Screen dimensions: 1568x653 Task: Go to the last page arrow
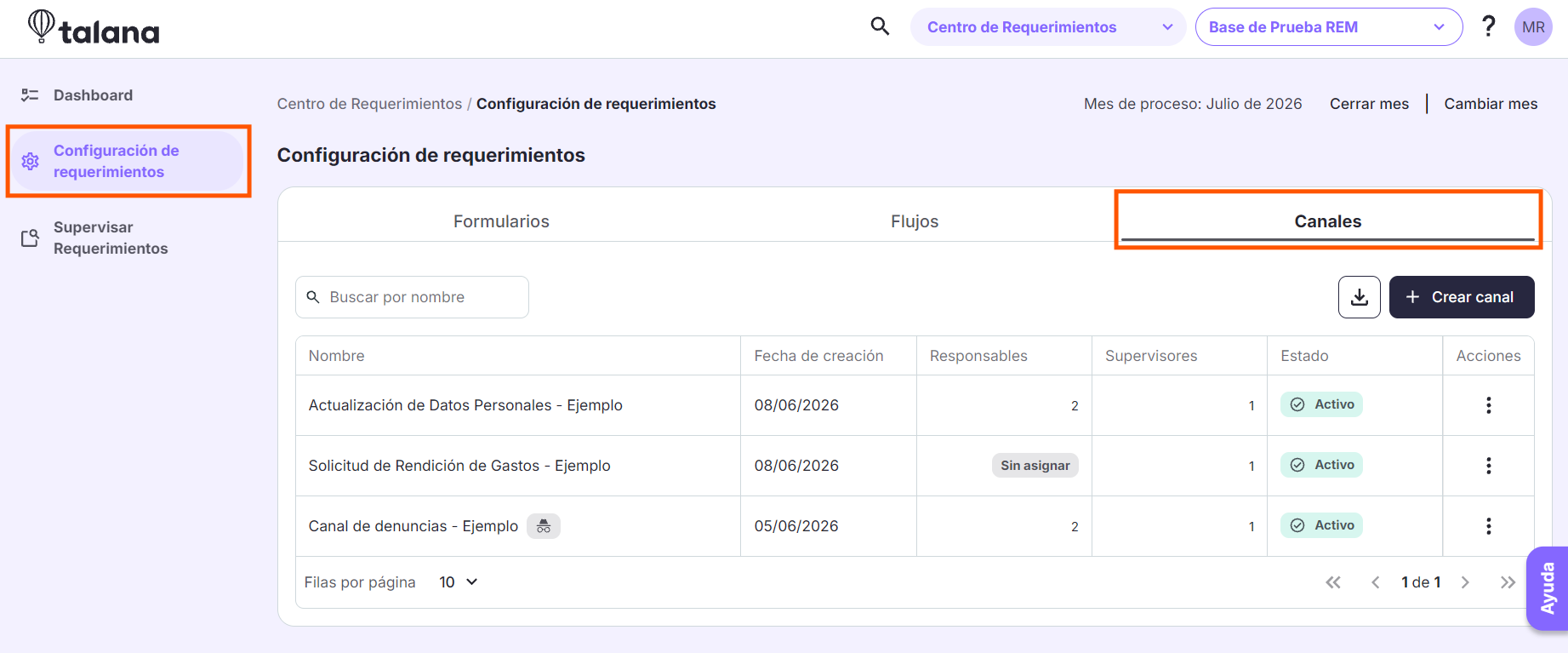coord(1508,582)
